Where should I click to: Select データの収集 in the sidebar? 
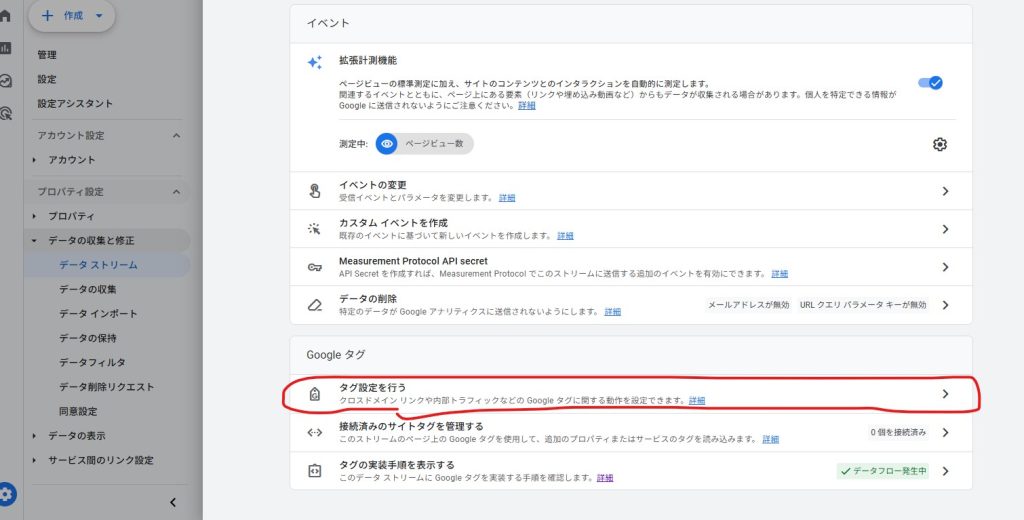[x=88, y=289]
